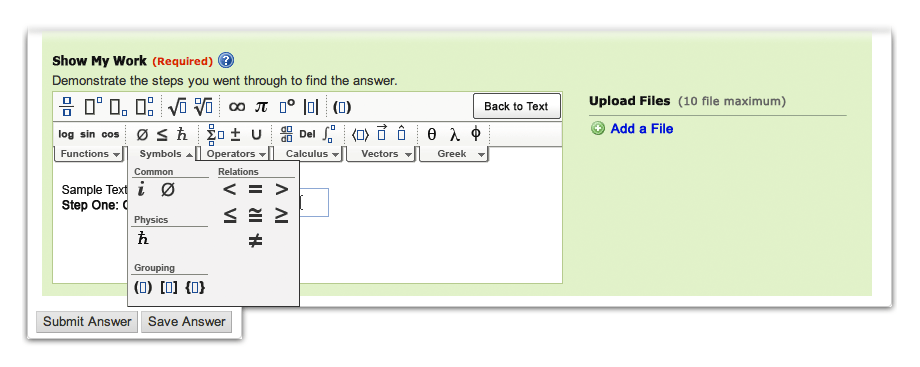Insert the infinity symbol
920x367 pixels.
click(x=236, y=107)
